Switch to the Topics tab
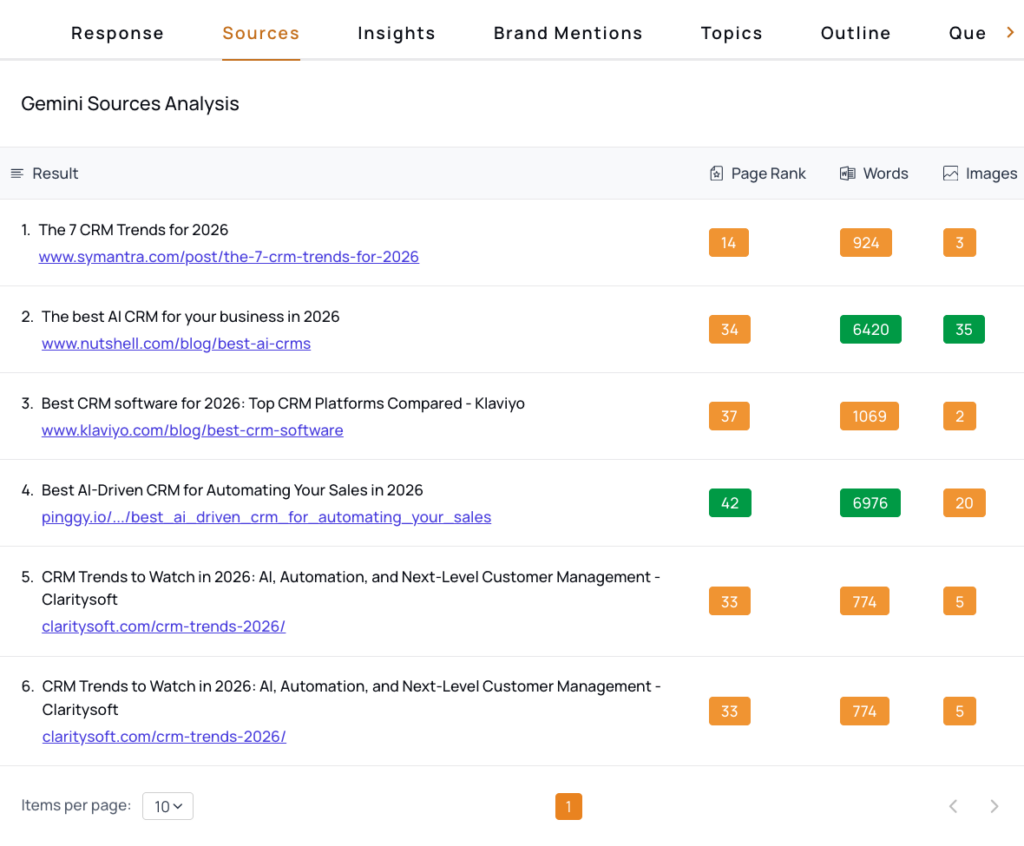The width and height of the screenshot is (1024, 846). [x=731, y=33]
